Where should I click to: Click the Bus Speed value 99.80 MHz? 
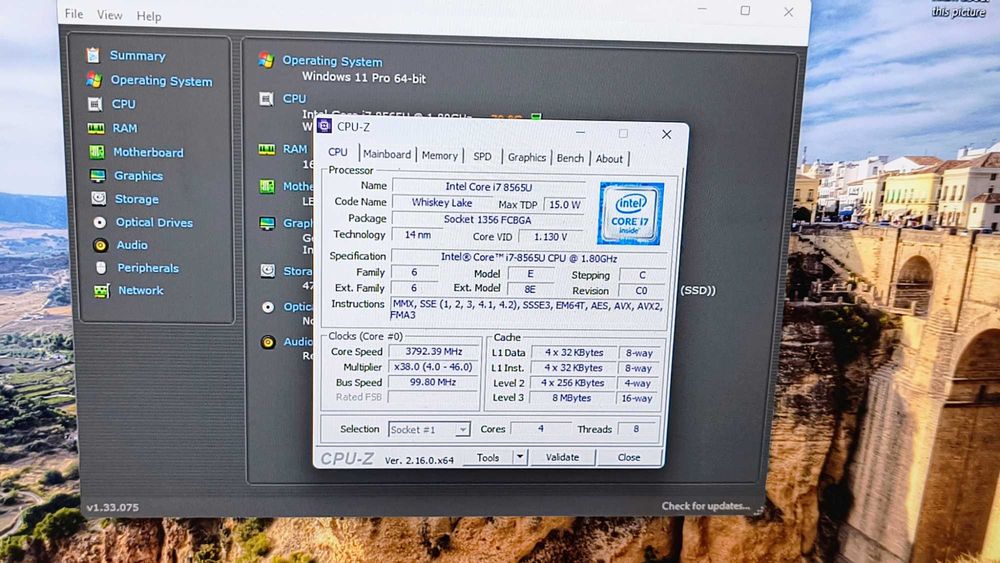433,382
